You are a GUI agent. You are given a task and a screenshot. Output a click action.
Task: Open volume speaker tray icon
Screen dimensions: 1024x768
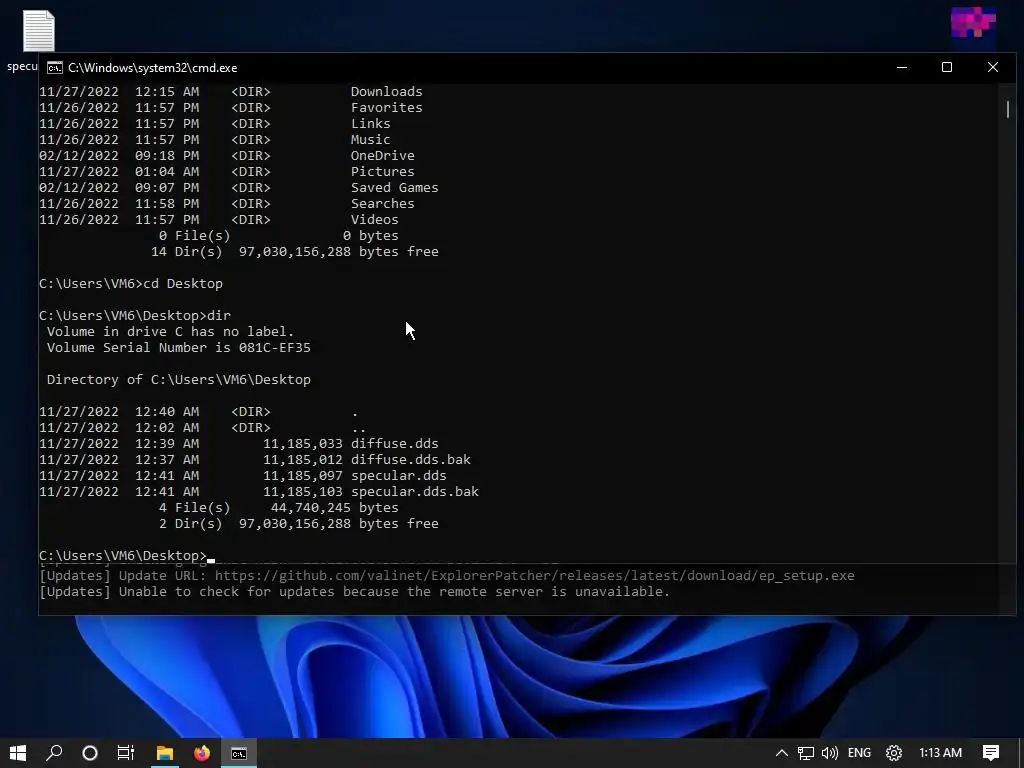click(x=829, y=753)
